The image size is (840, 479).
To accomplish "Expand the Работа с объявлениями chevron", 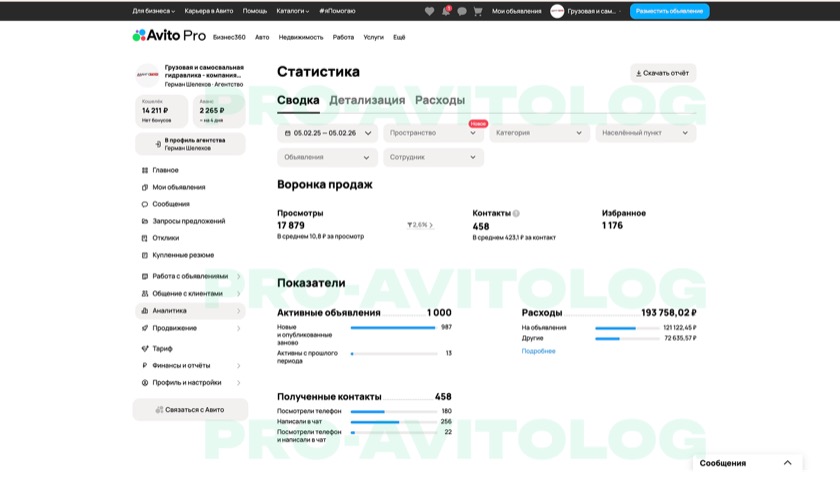I will (x=238, y=276).
